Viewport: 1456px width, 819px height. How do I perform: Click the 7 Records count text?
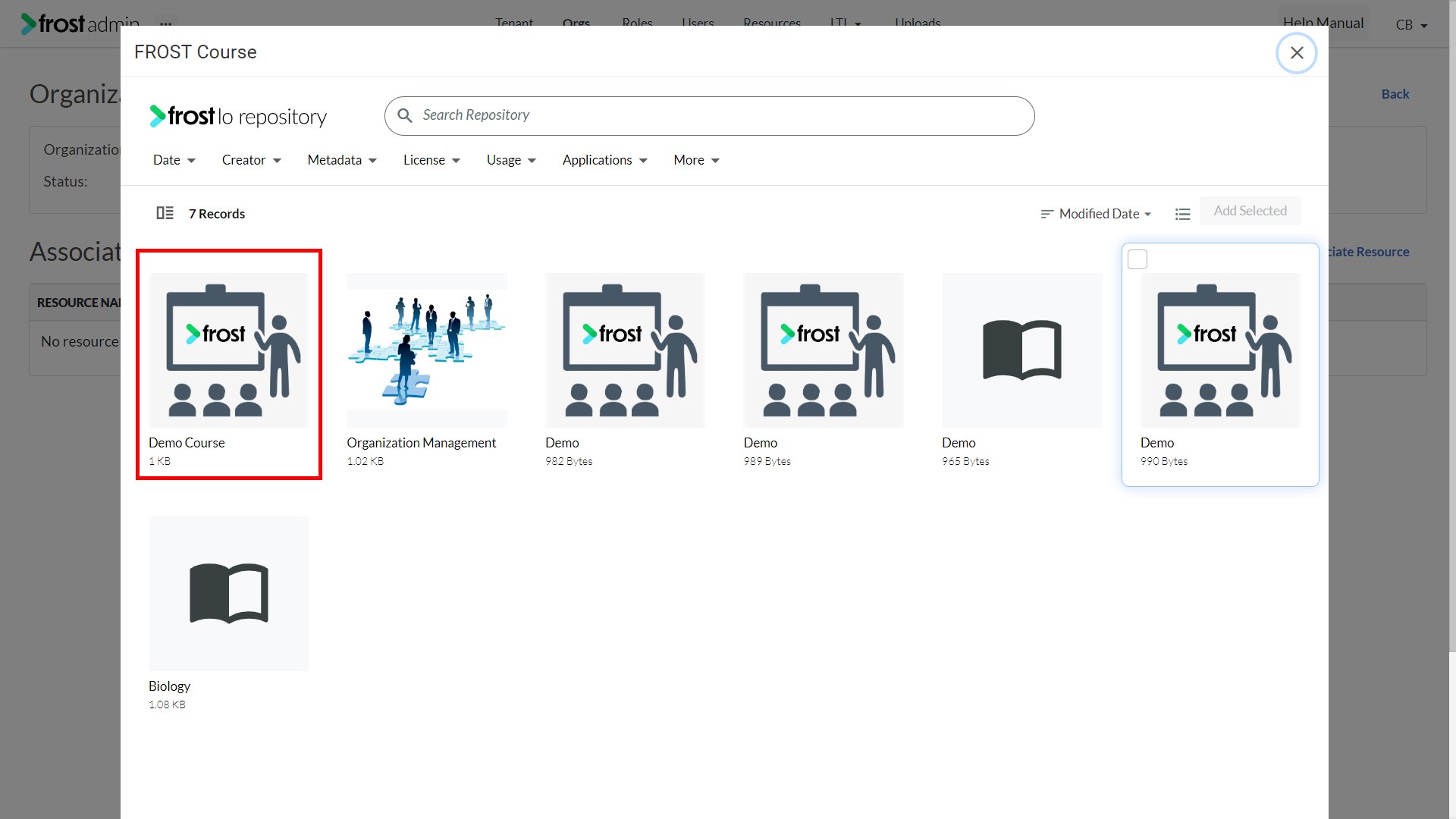(x=217, y=214)
